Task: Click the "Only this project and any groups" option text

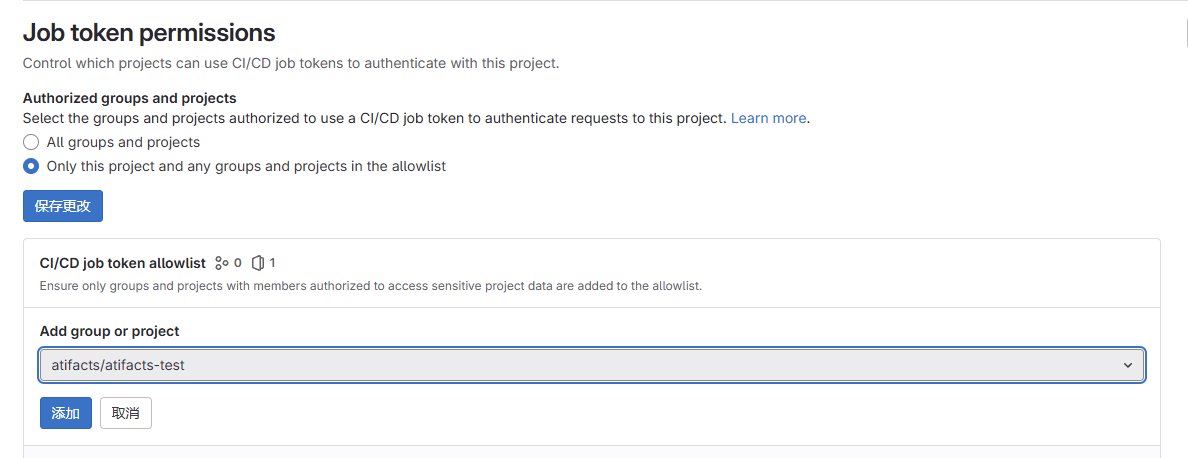Action: coord(246,166)
